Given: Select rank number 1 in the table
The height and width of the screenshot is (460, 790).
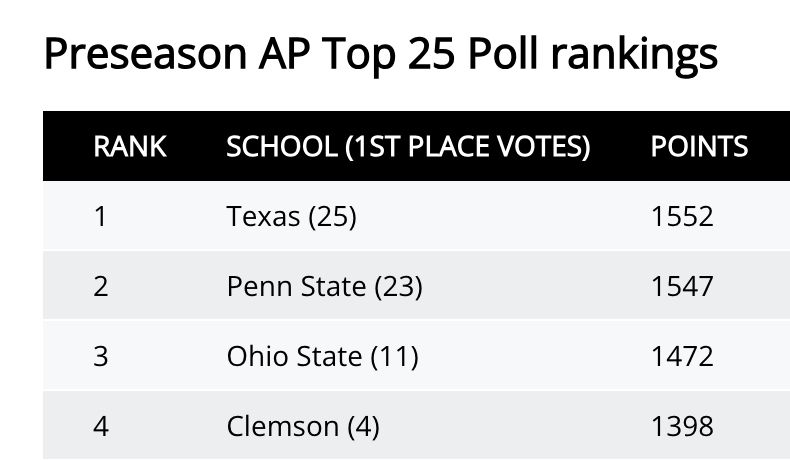Looking at the screenshot, I should 100,216.
